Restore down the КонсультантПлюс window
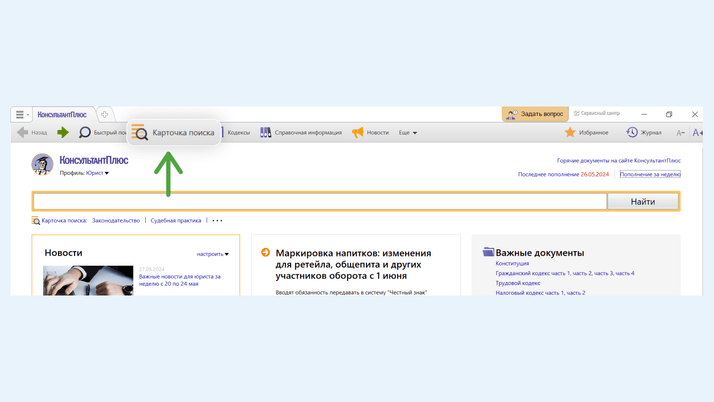The width and height of the screenshot is (714, 402). coord(669,114)
